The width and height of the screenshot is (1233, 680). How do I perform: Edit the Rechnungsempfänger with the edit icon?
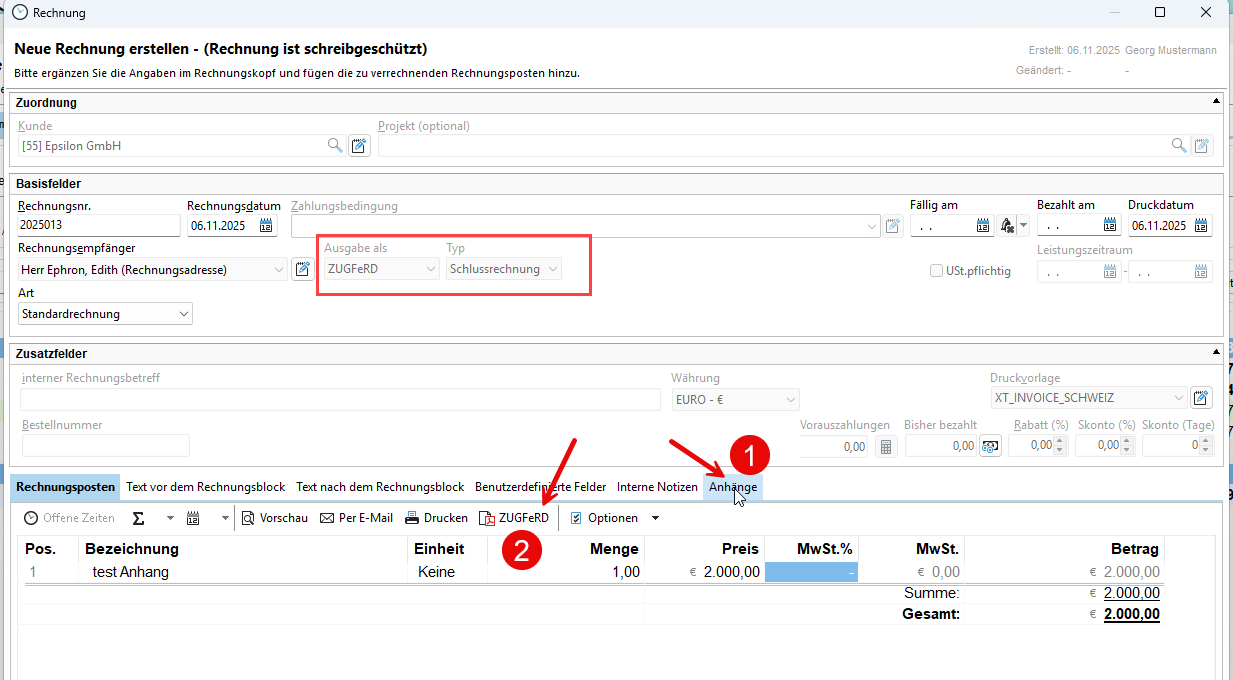tap(302, 269)
